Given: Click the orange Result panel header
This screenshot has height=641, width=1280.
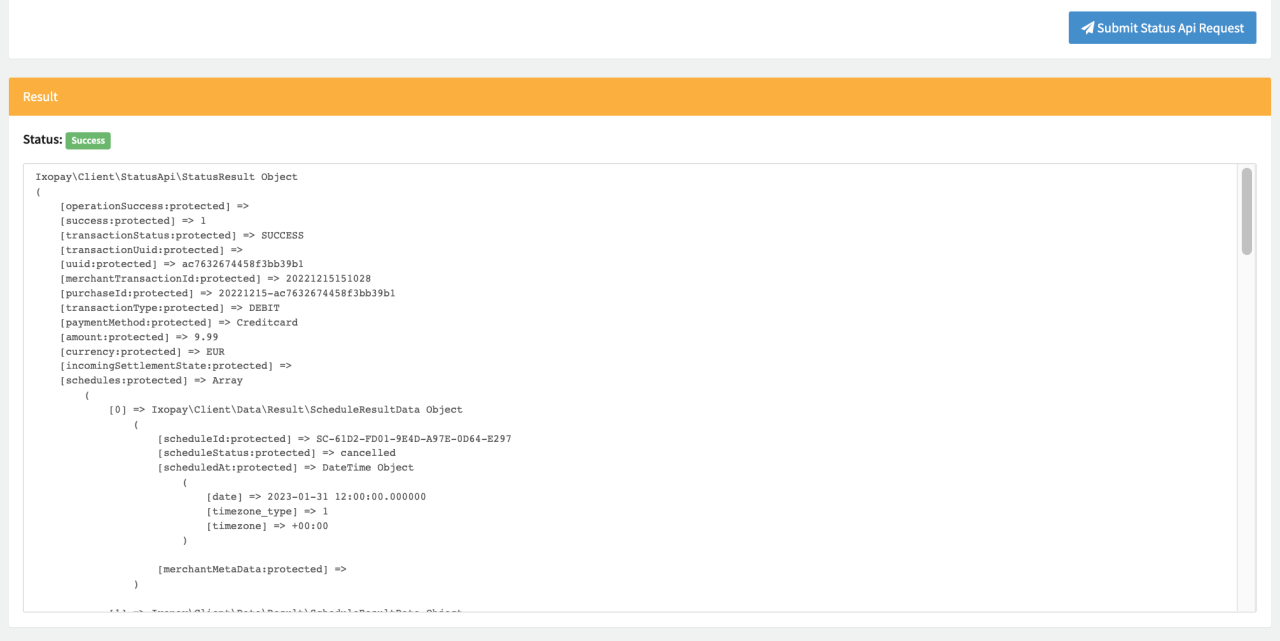Looking at the screenshot, I should coord(639,97).
